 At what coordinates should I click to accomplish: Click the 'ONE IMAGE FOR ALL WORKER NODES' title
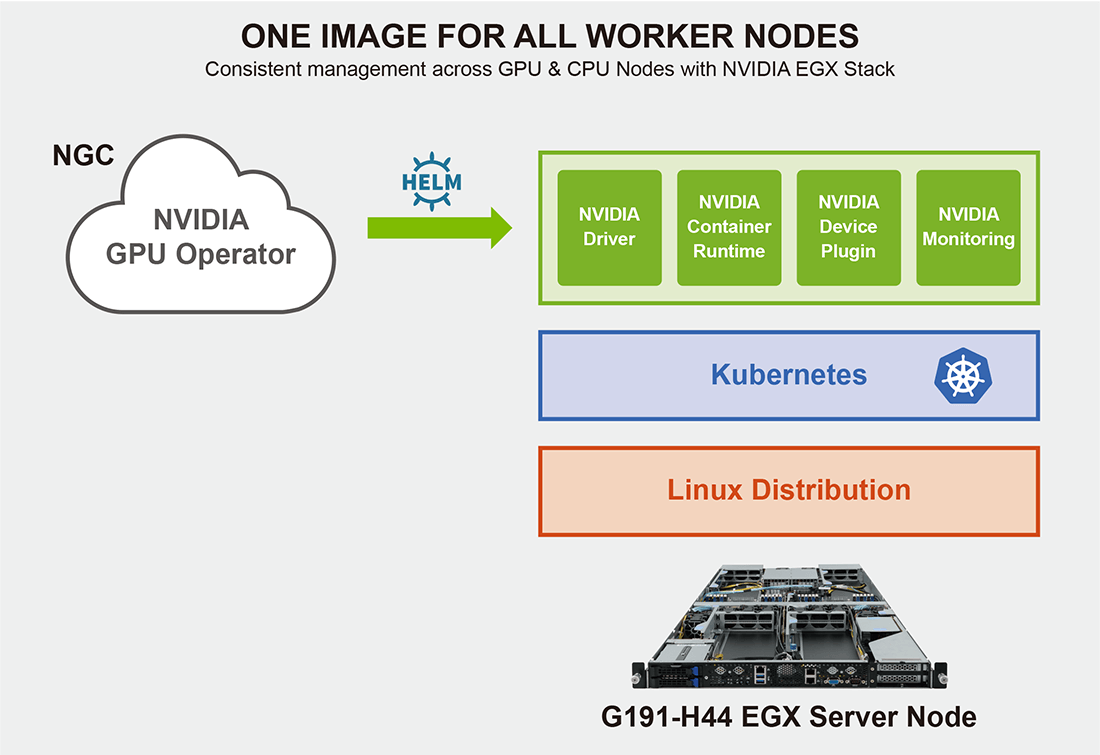(550, 36)
